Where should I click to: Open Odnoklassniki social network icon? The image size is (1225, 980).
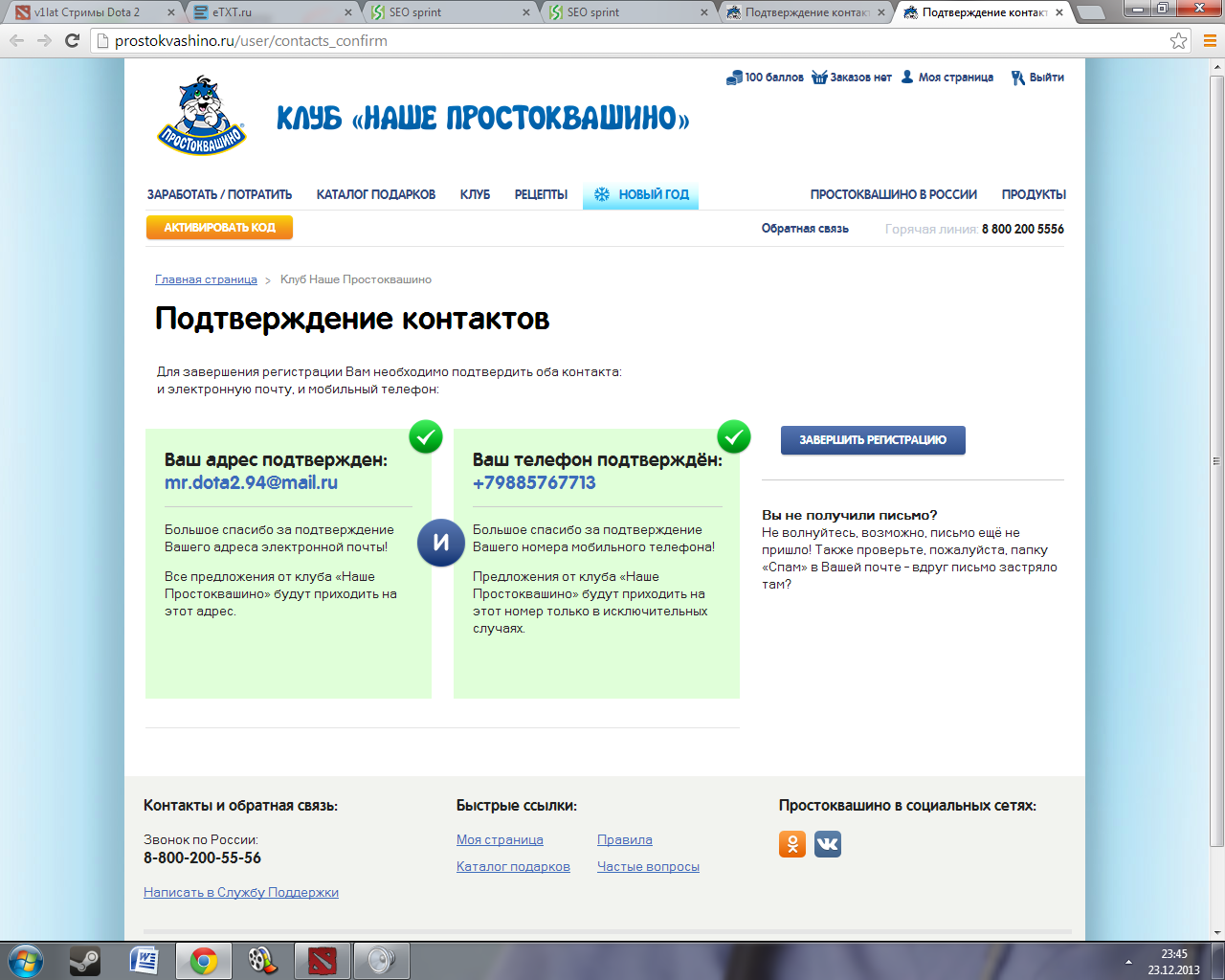(792, 844)
